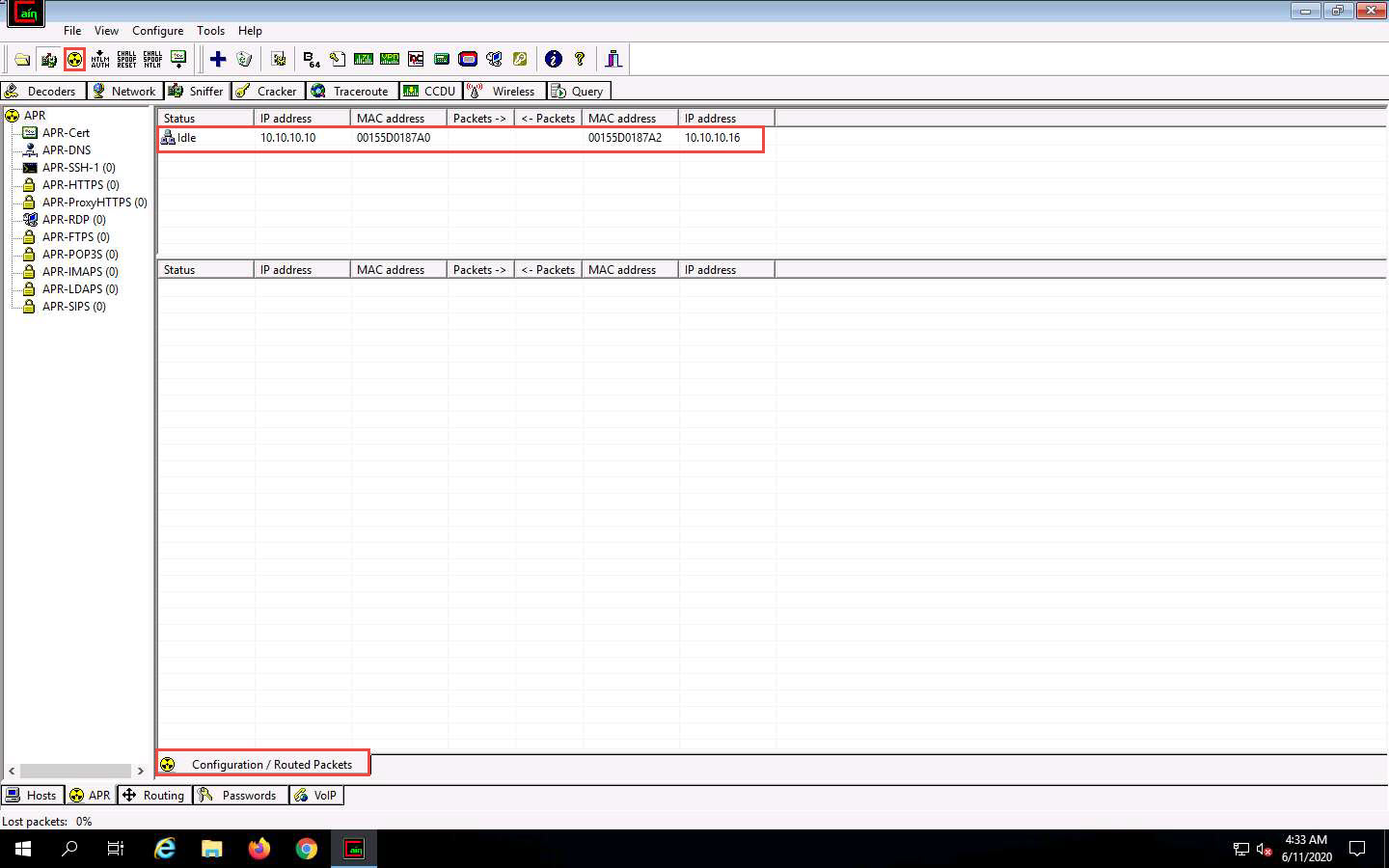Switch to the Decoders tab
1389x868 pixels.
pos(42,91)
